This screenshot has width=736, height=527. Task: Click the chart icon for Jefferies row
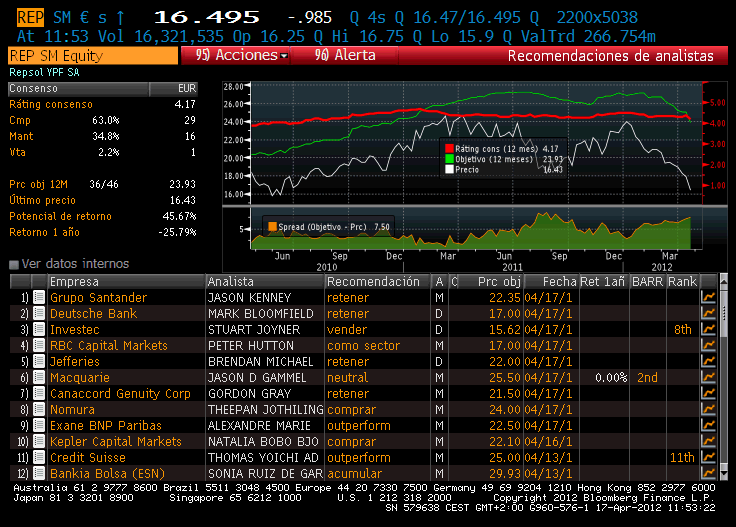click(x=708, y=362)
